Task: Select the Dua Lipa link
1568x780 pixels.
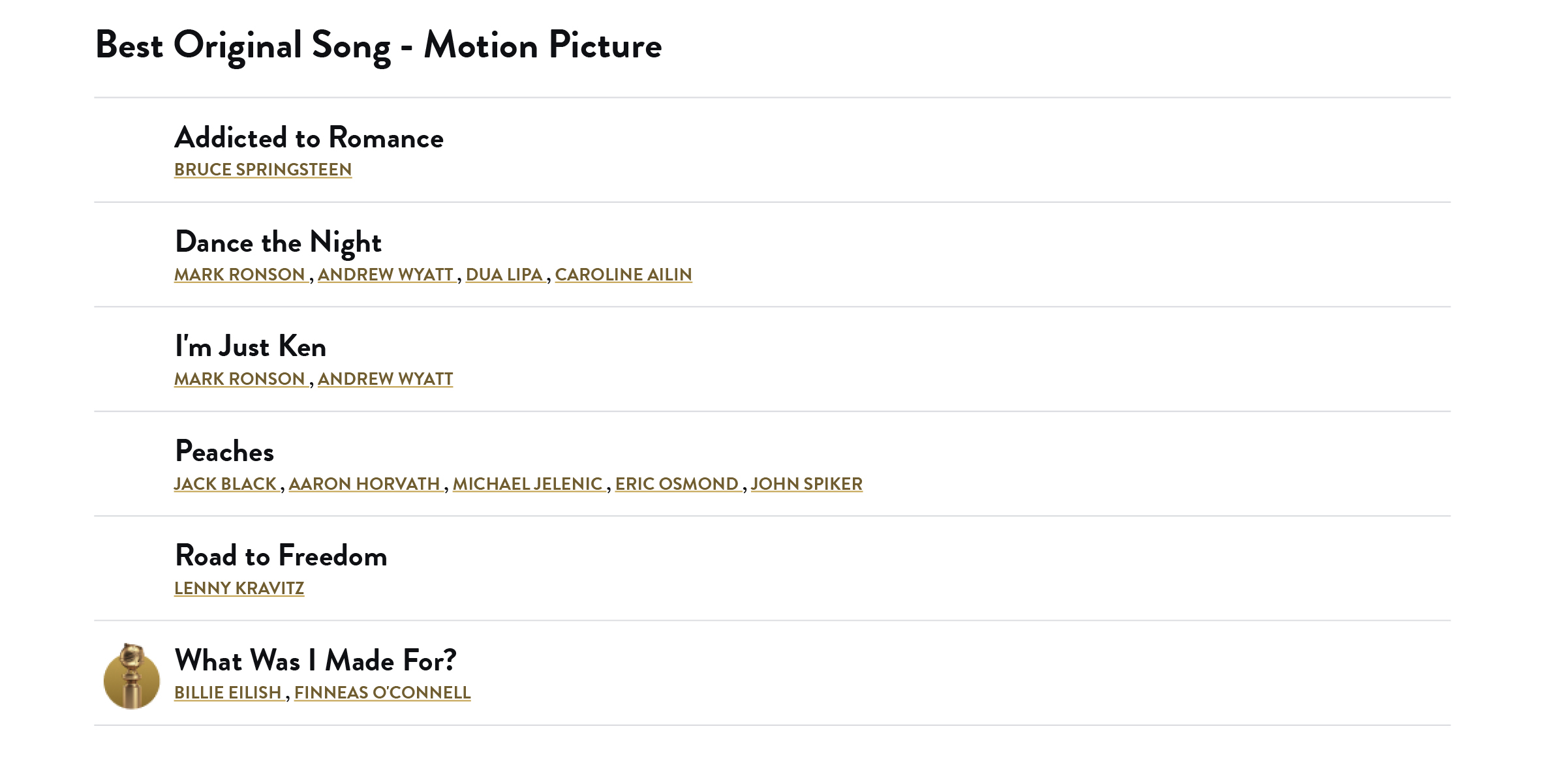Action: (x=504, y=275)
